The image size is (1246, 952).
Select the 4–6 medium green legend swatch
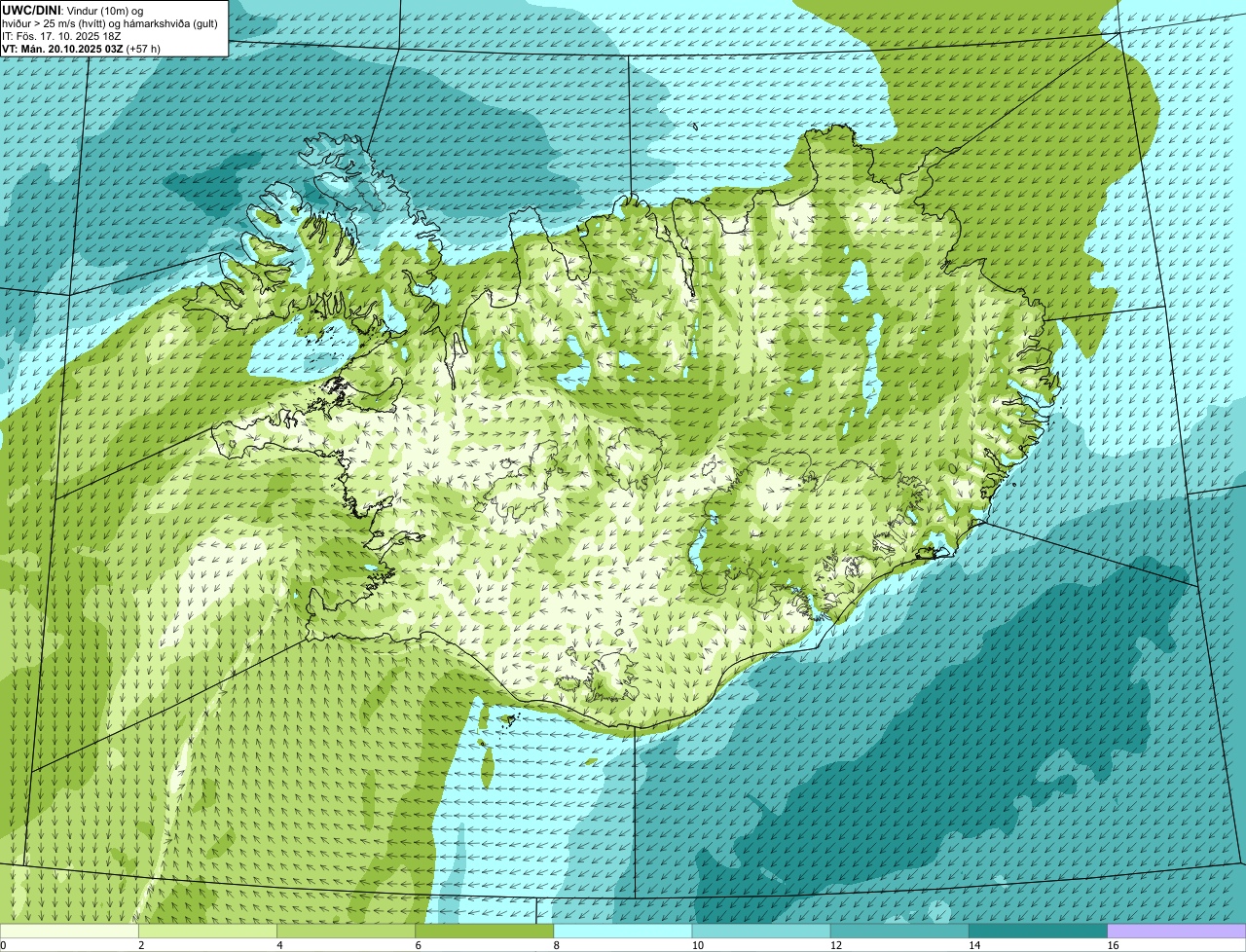347,931
